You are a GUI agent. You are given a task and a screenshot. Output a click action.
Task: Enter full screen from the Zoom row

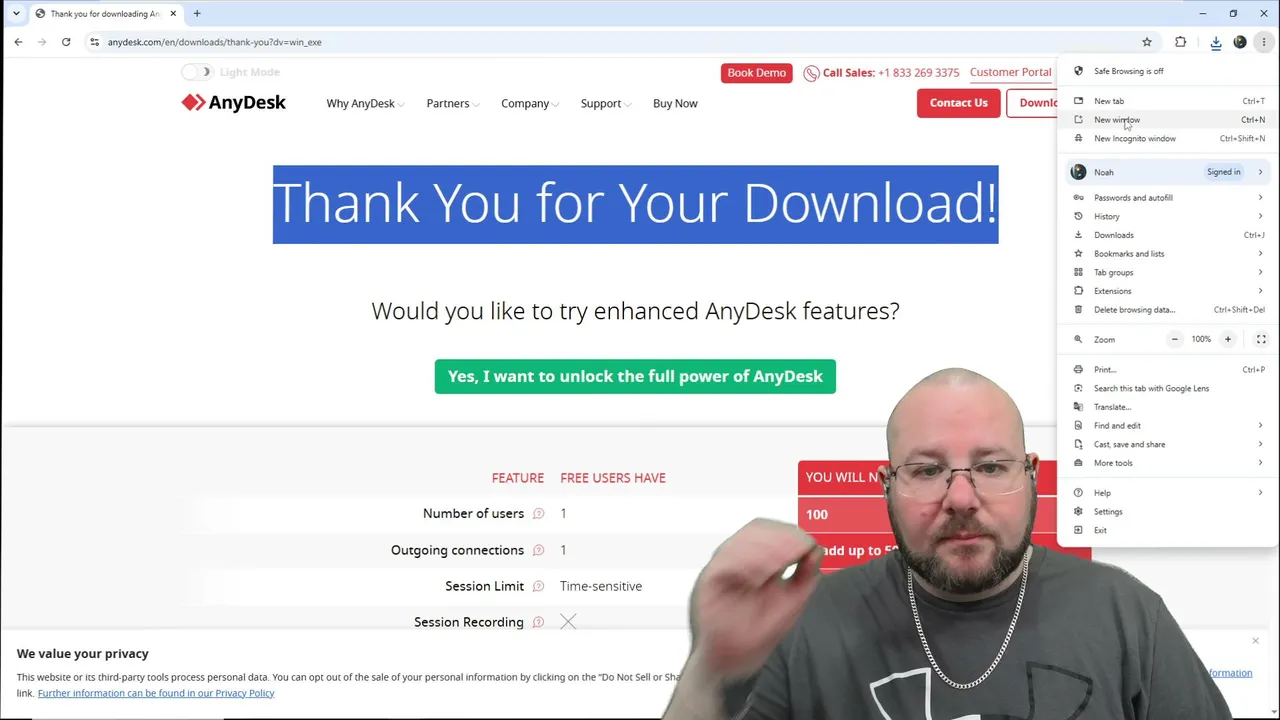(1261, 339)
